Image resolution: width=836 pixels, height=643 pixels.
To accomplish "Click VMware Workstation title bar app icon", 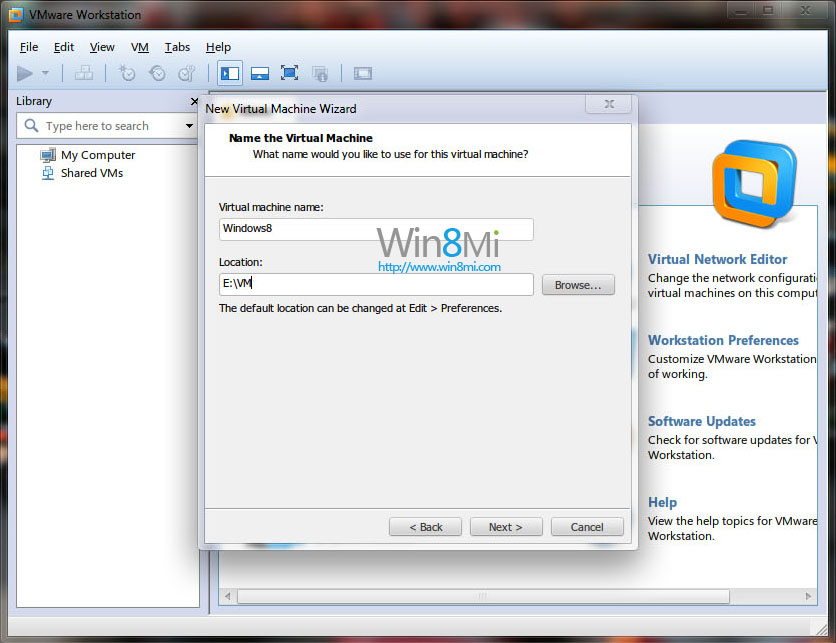I will [15, 15].
